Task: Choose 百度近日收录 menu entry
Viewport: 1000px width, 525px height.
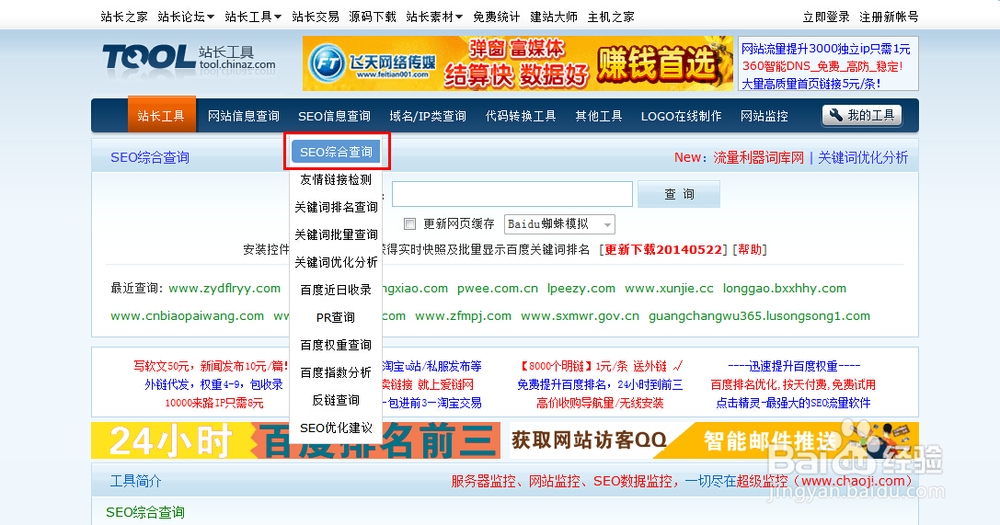Action: (x=336, y=290)
